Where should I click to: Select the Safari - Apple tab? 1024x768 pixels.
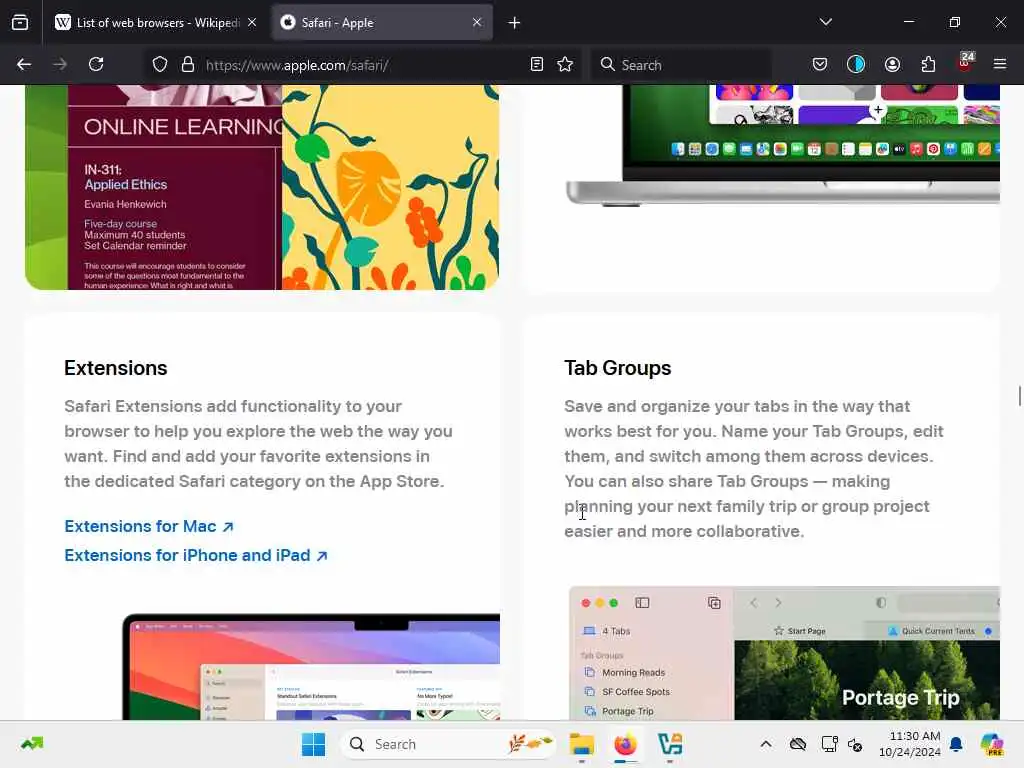pyautogui.click(x=382, y=22)
